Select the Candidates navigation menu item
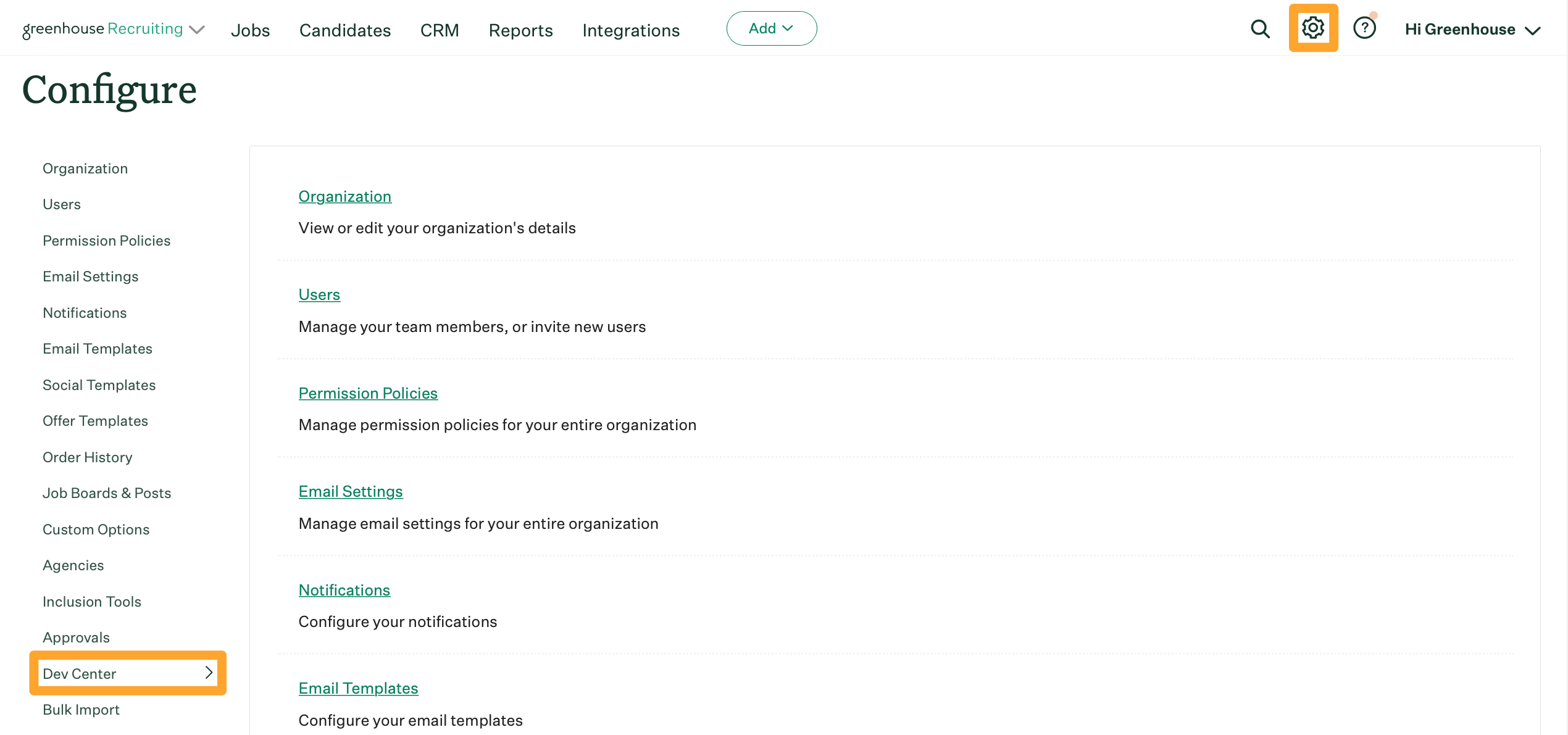Screen dimensions: 1568x735 345,28
